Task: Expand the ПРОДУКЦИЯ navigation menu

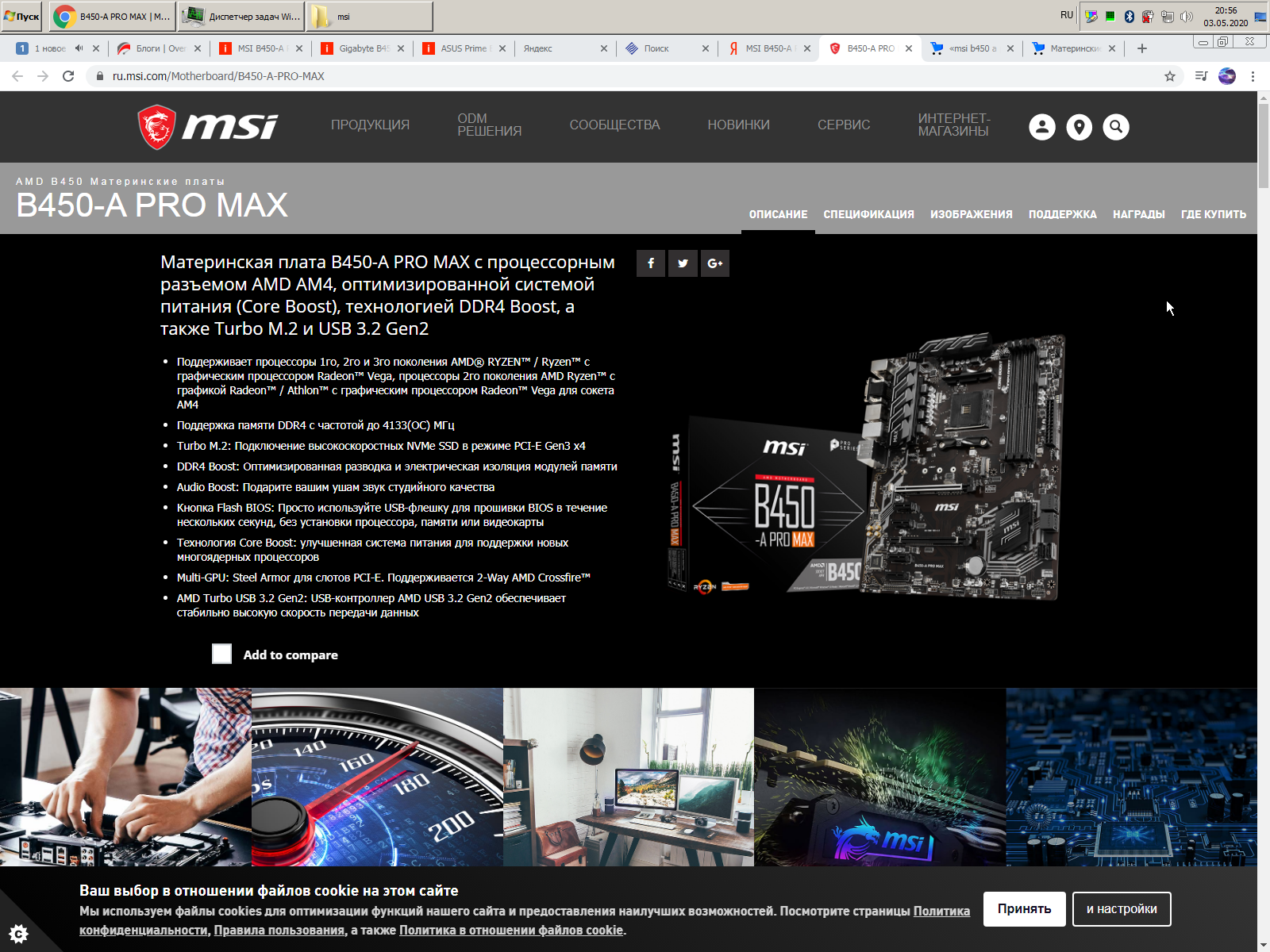Action: (x=370, y=125)
